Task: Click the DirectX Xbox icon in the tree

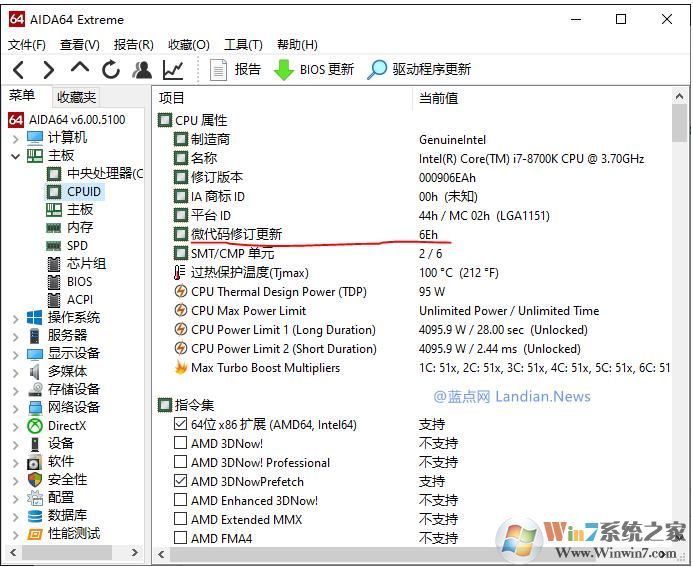Action: coord(34,426)
